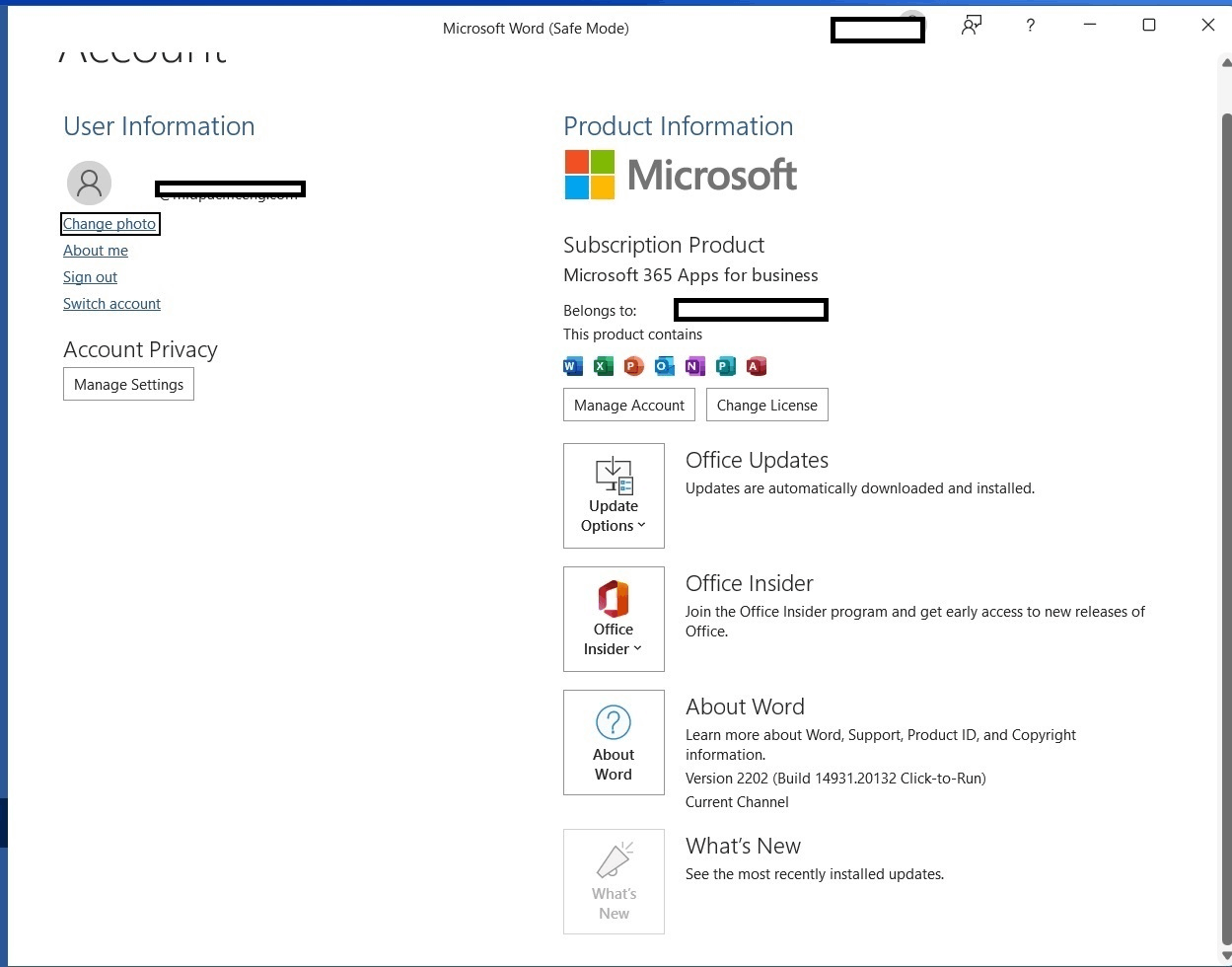Image resolution: width=1232 pixels, height=967 pixels.
Task: Click the scrollbar down arrow
Action: click(1226, 955)
